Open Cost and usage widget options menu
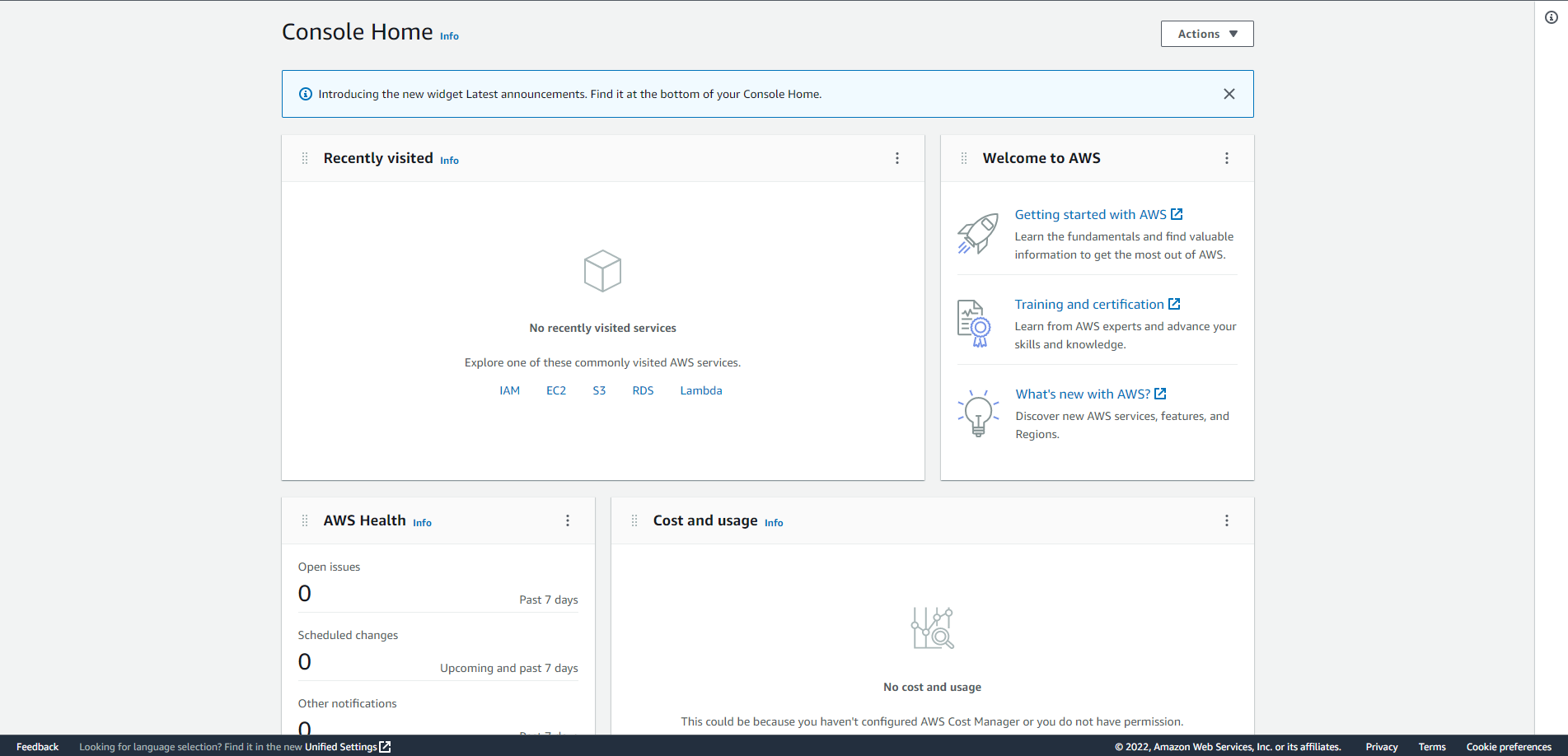 pyautogui.click(x=1227, y=520)
